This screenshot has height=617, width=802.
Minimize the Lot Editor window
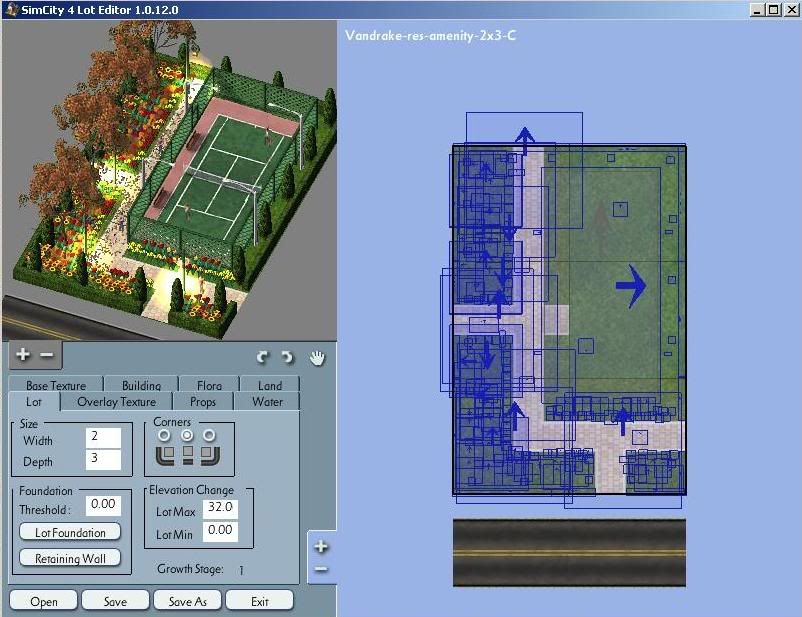tap(758, 10)
